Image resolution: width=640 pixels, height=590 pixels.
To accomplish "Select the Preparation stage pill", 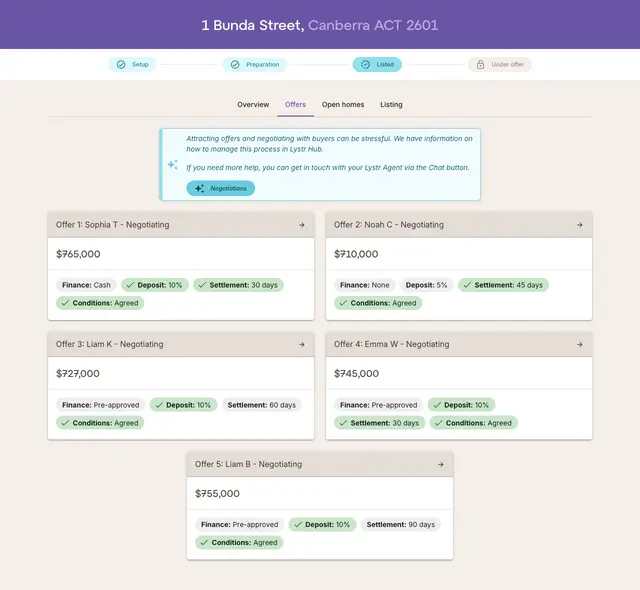I will click(255, 64).
